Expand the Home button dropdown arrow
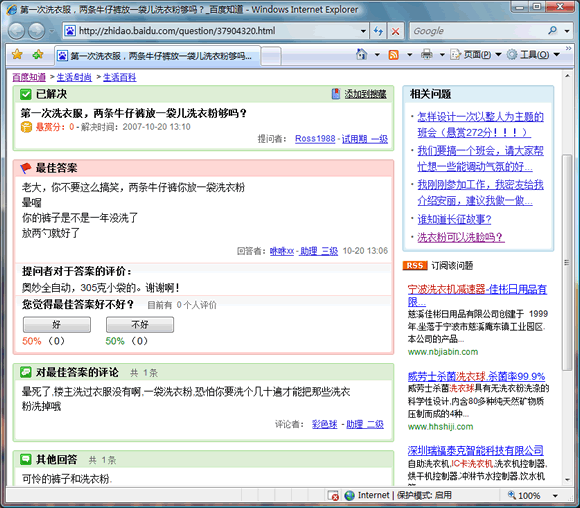 (377, 55)
